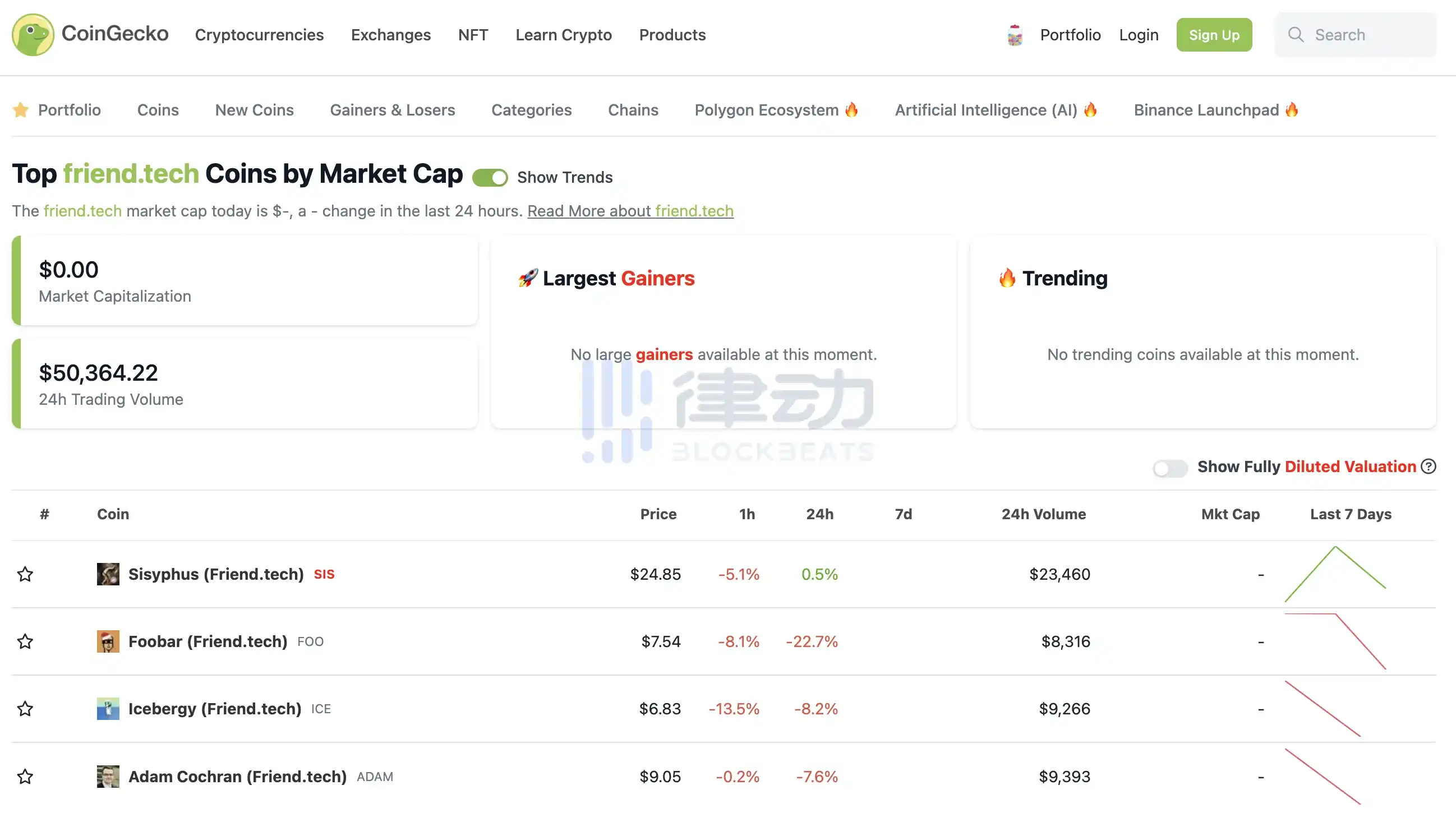This screenshot has height=822, width=1456.
Task: Open the Sisyphus 7-day sparkline chart
Action: pyautogui.click(x=1335, y=574)
